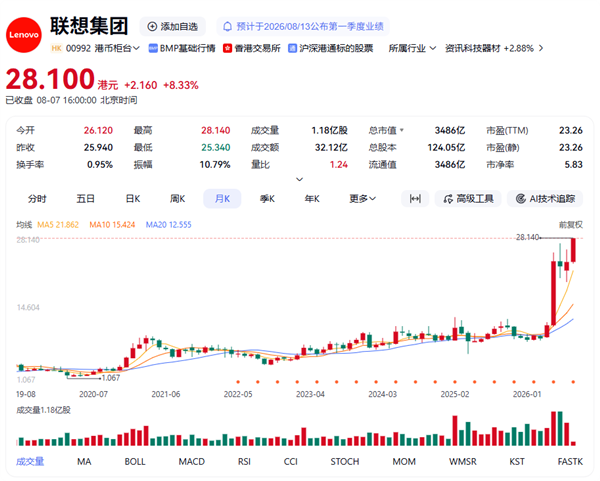Image resolution: width=600 pixels, height=481 pixels.
Task: Click the arrow after 资讯科技器材
Action: (x=541, y=48)
